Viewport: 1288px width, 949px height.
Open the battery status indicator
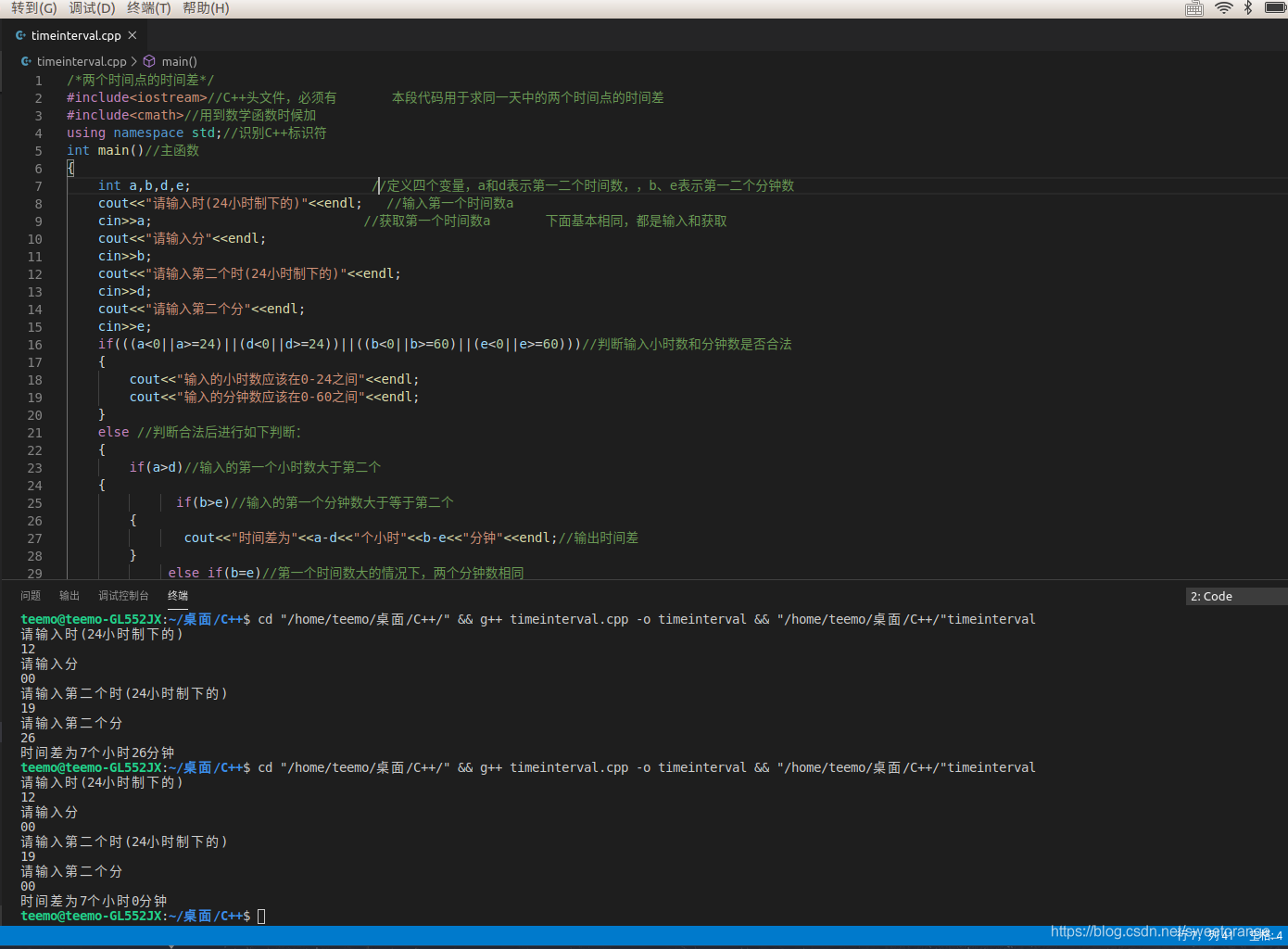pyautogui.click(x=1275, y=8)
